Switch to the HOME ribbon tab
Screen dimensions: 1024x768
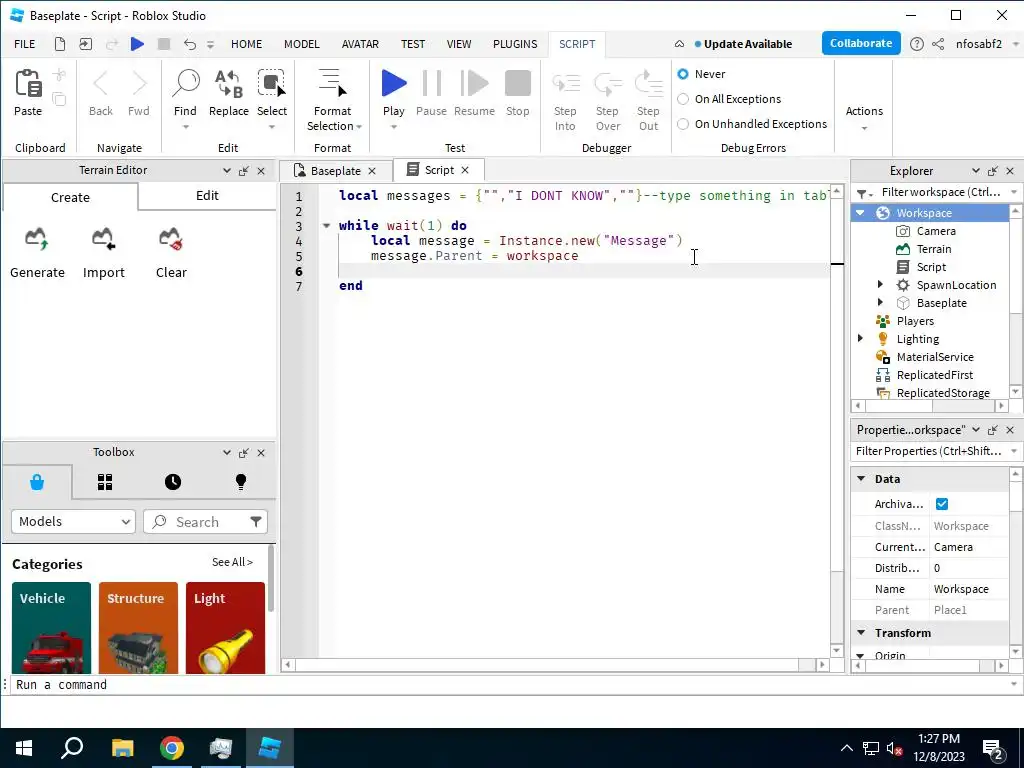coord(246,44)
